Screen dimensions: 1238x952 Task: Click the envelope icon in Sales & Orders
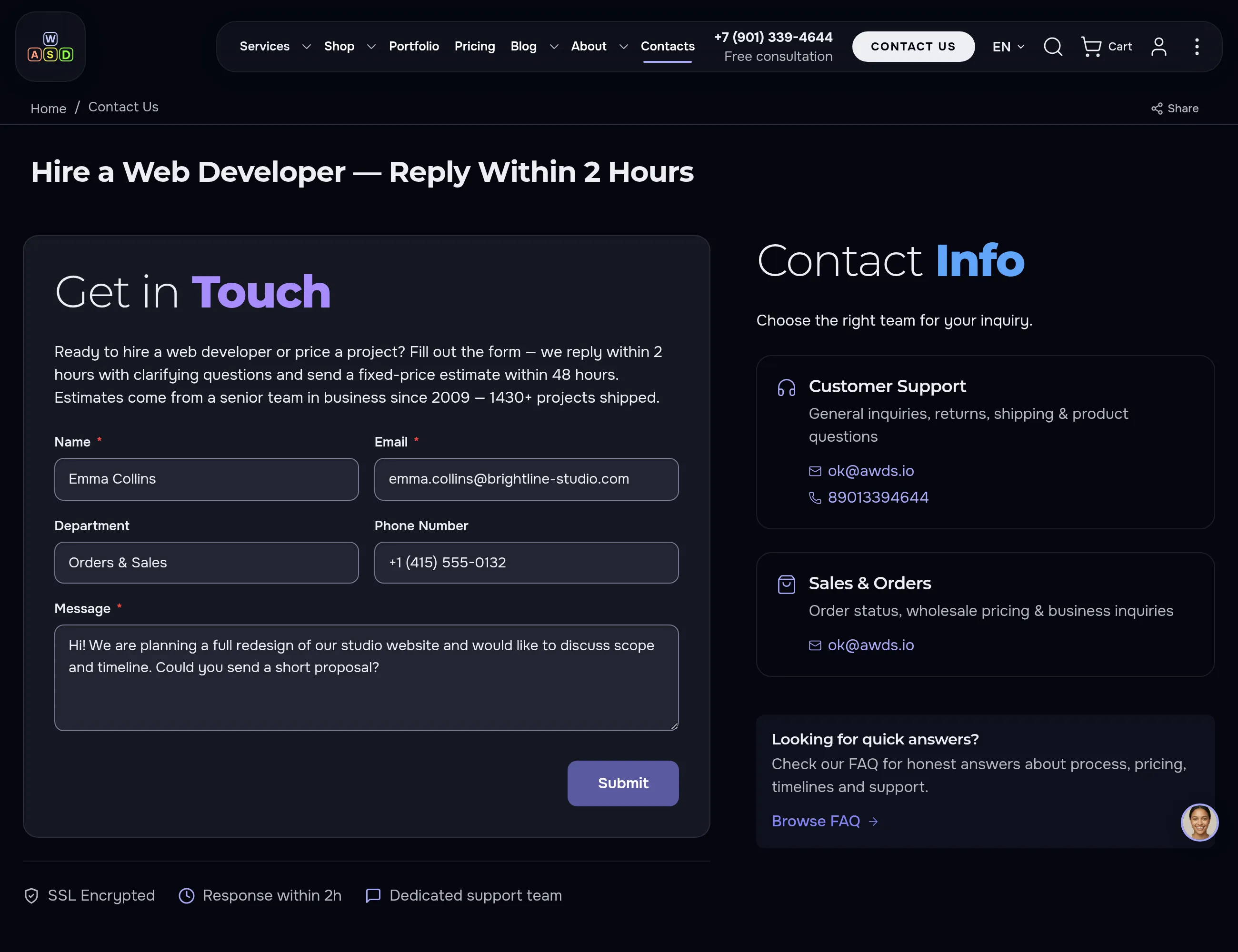point(815,645)
